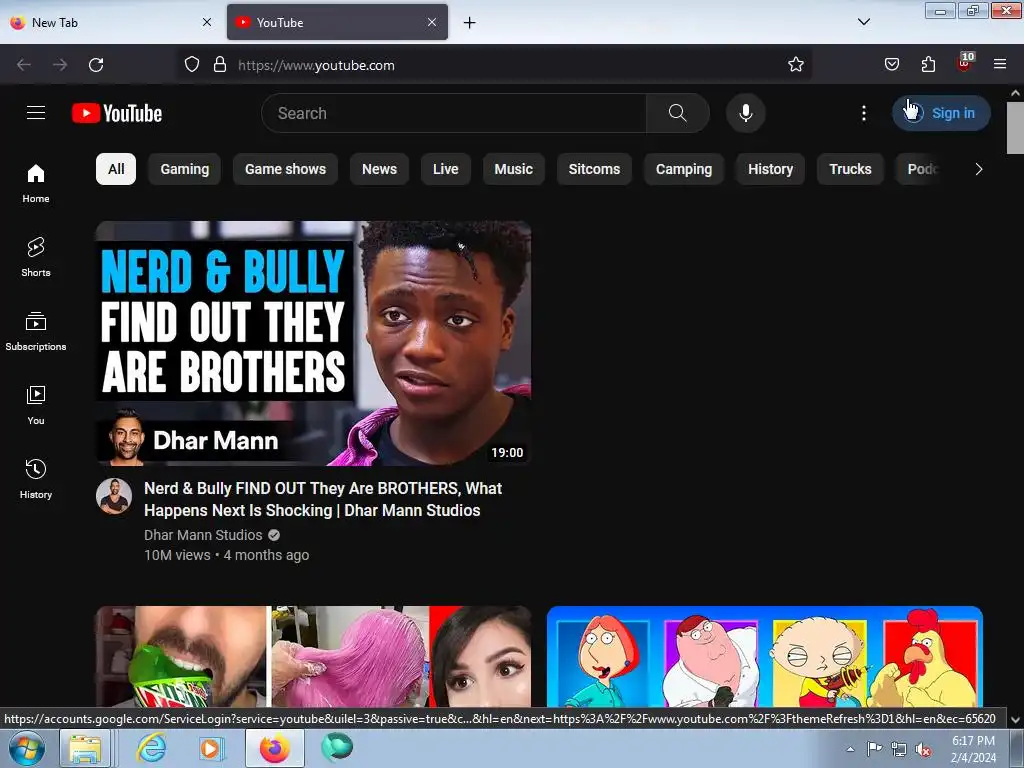Open History in the left sidebar
The width and height of the screenshot is (1024, 768).
pyautogui.click(x=36, y=479)
